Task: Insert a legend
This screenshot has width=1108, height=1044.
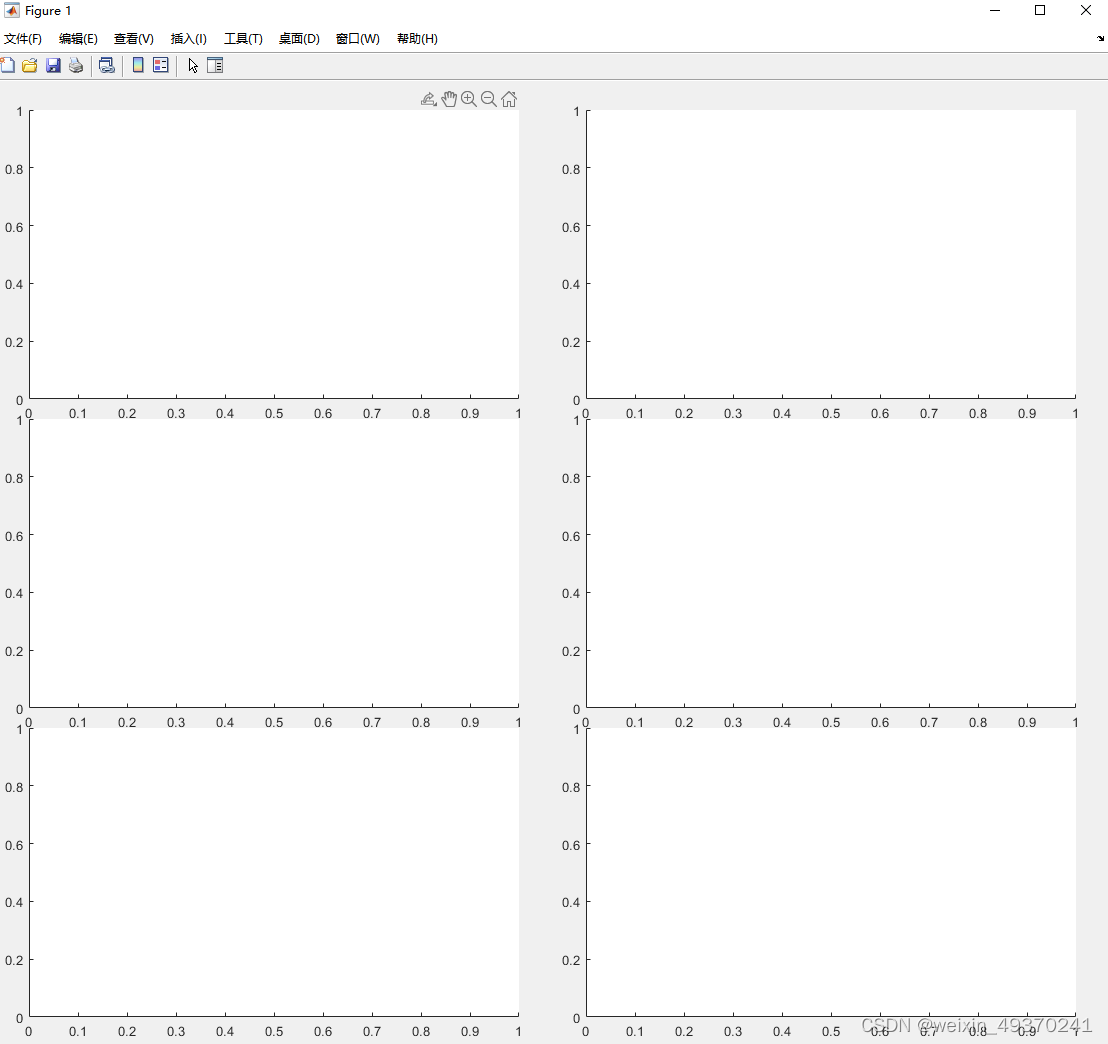Action: click(x=161, y=65)
